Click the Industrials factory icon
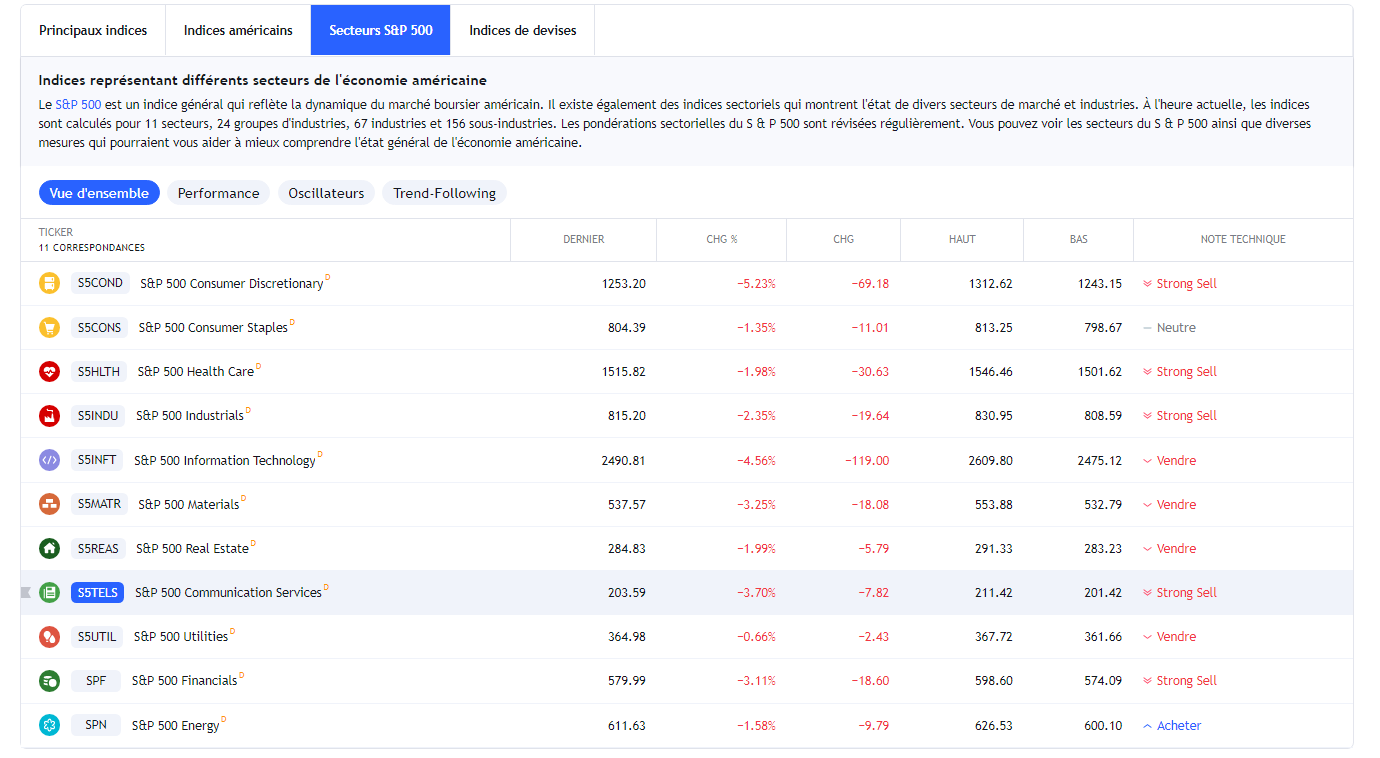This screenshot has width=1380, height=758. click(49, 416)
